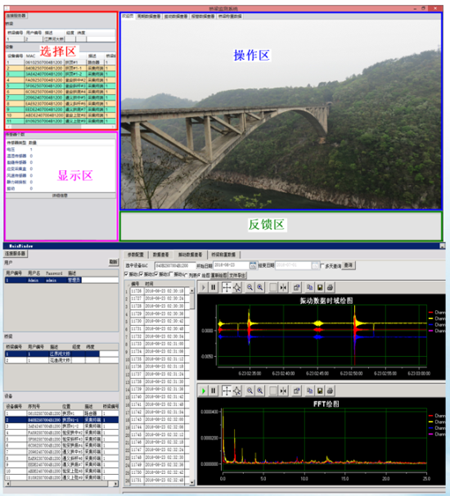
Task: Save the time-domain plot via the floppy icon
Action: 320,287
